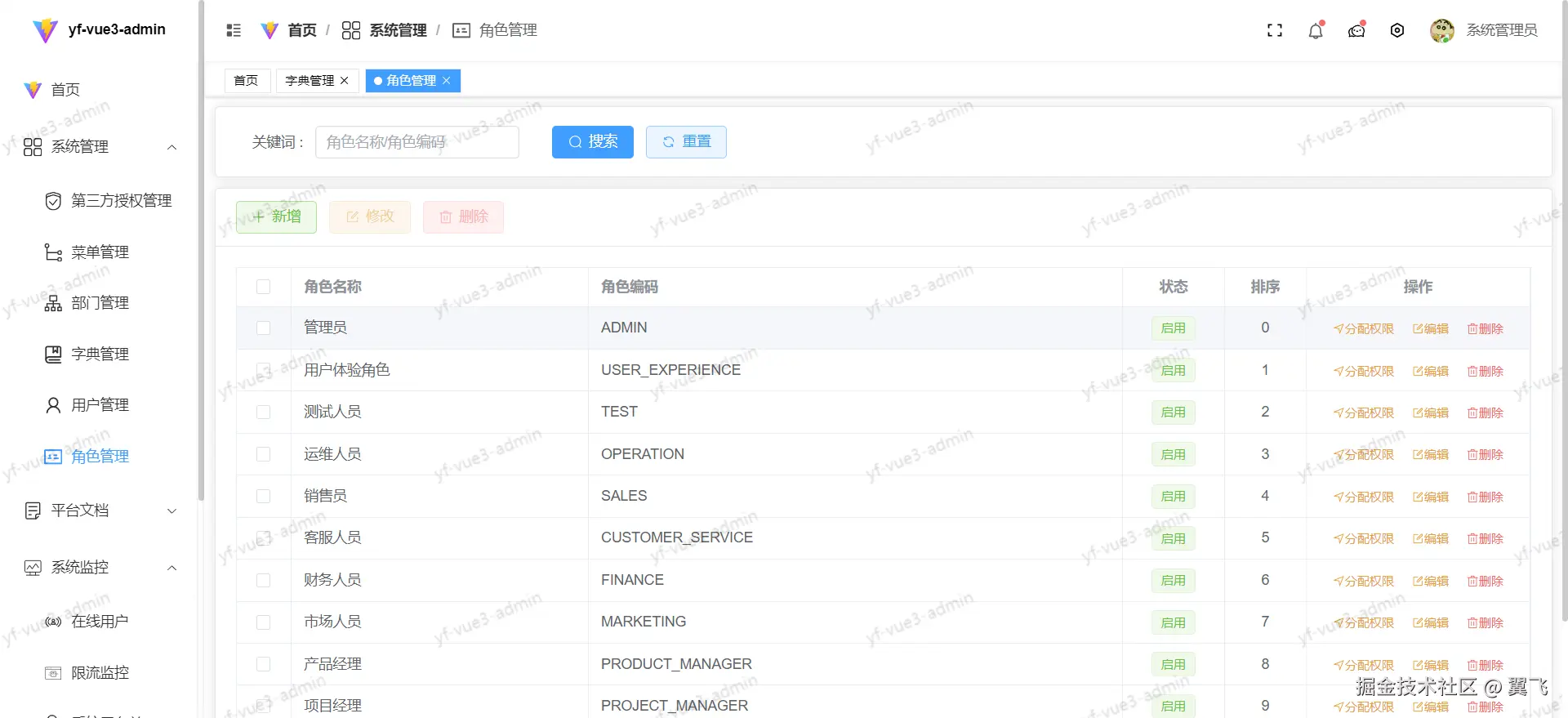Click 分配权限 for the 管理员 role
This screenshot has width=1568, height=718.
point(1364,328)
